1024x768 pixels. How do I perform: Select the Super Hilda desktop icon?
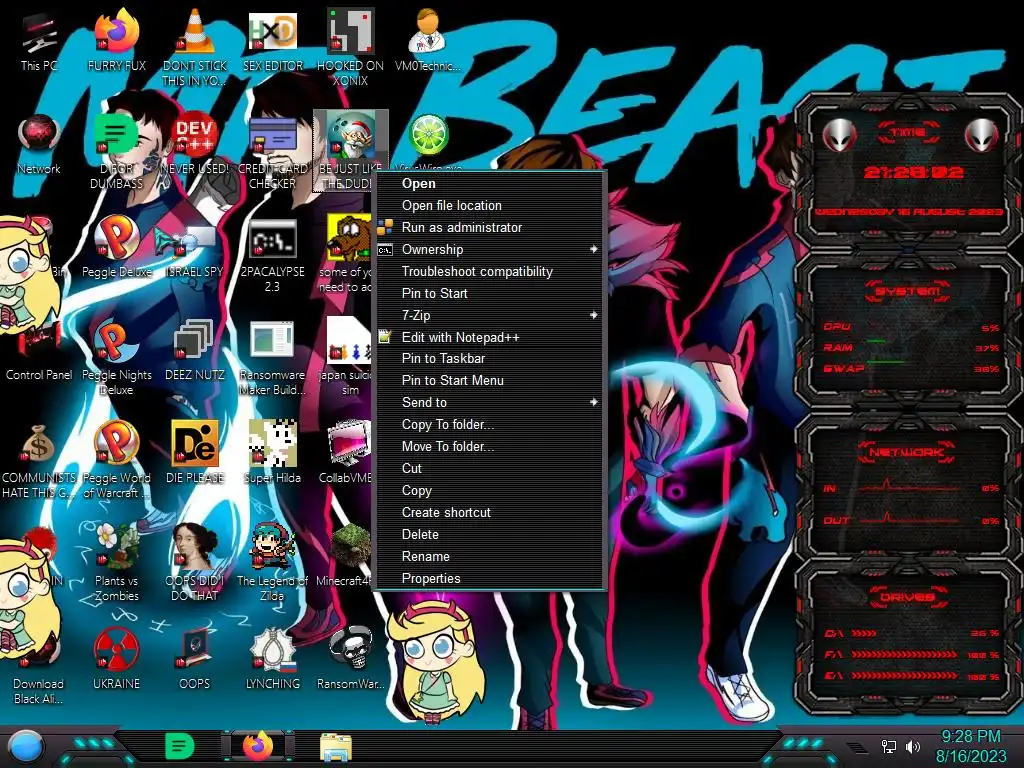(272, 453)
